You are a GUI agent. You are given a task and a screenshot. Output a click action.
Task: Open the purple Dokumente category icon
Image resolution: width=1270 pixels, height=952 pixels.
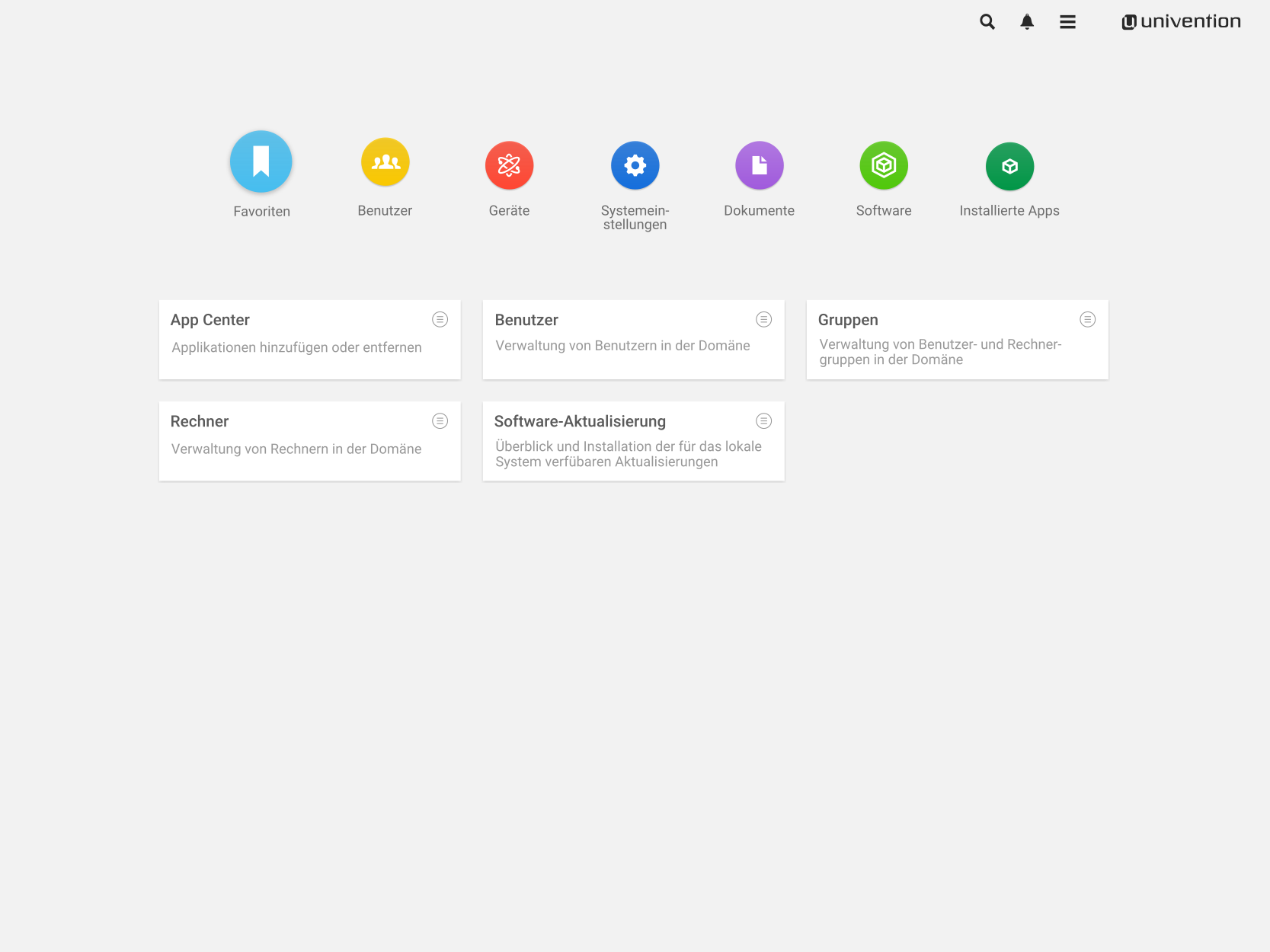click(x=759, y=165)
